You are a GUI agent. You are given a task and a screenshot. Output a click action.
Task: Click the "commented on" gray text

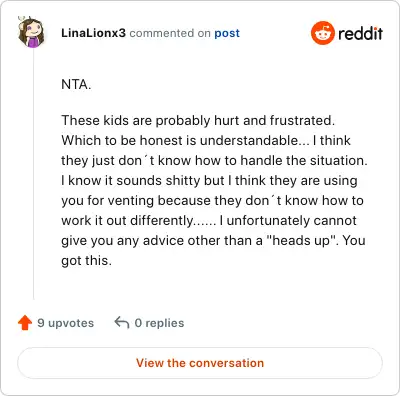click(x=170, y=33)
